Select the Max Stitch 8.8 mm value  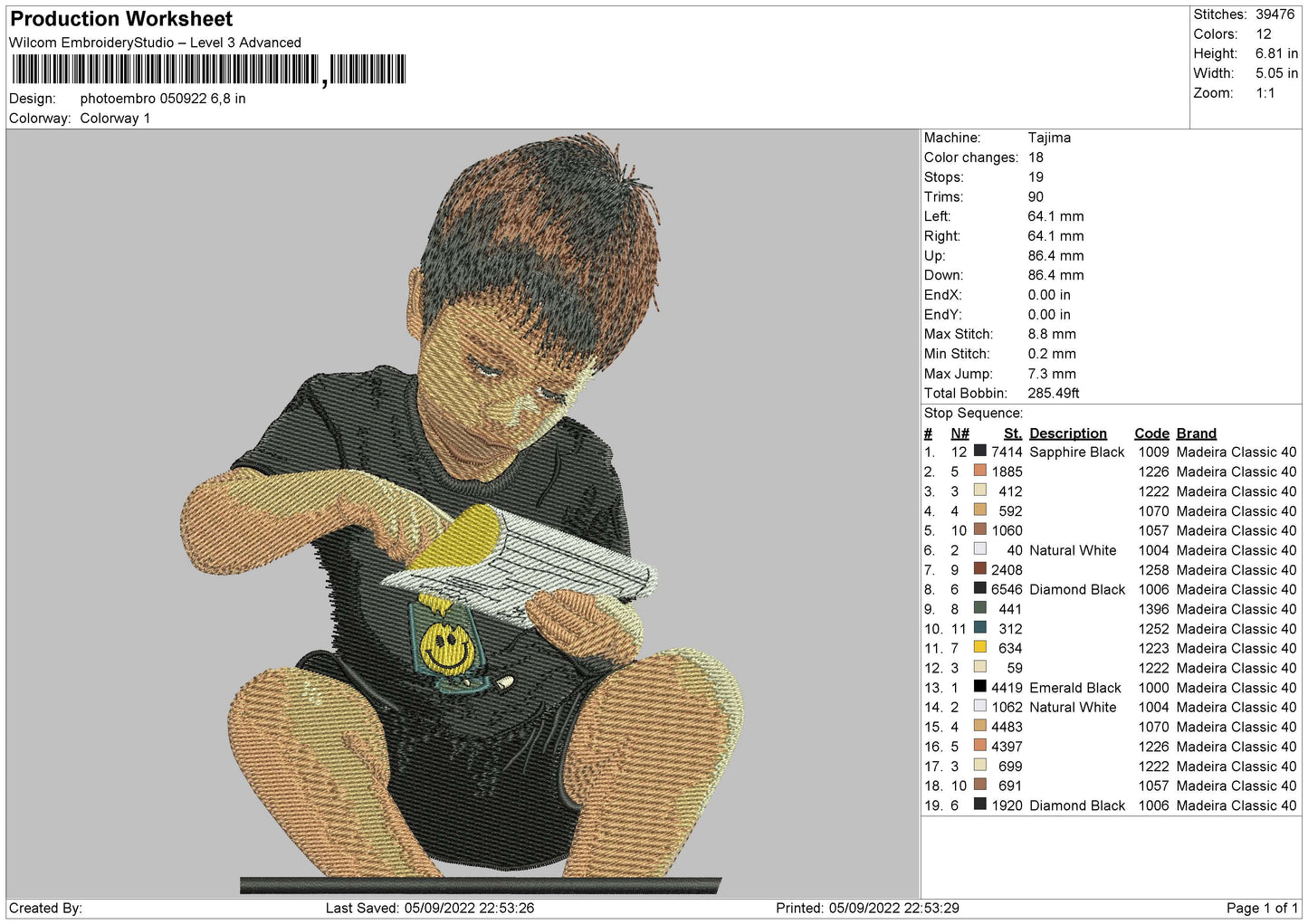click(1052, 335)
